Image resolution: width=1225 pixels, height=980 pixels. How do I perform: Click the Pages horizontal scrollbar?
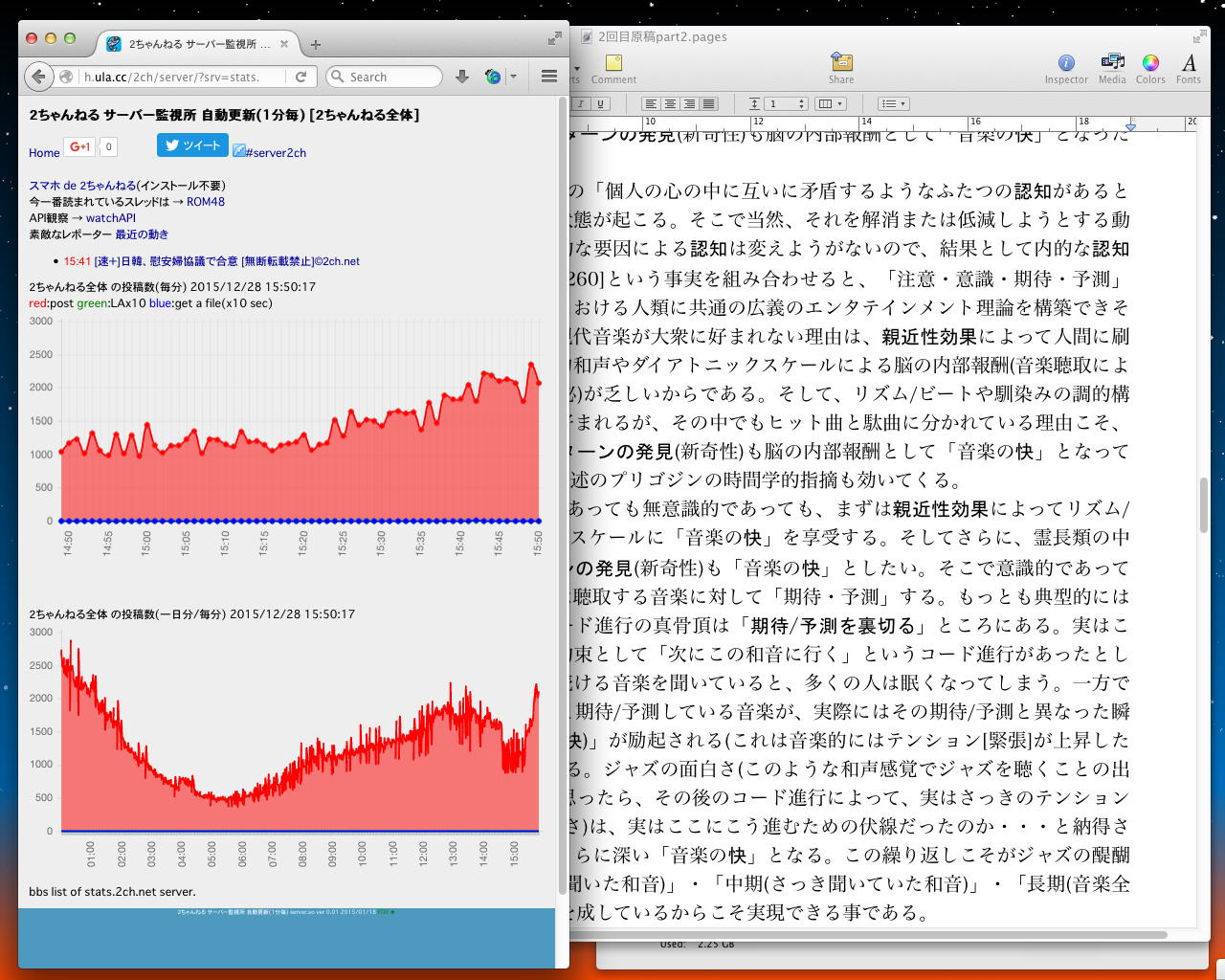(x=869, y=934)
